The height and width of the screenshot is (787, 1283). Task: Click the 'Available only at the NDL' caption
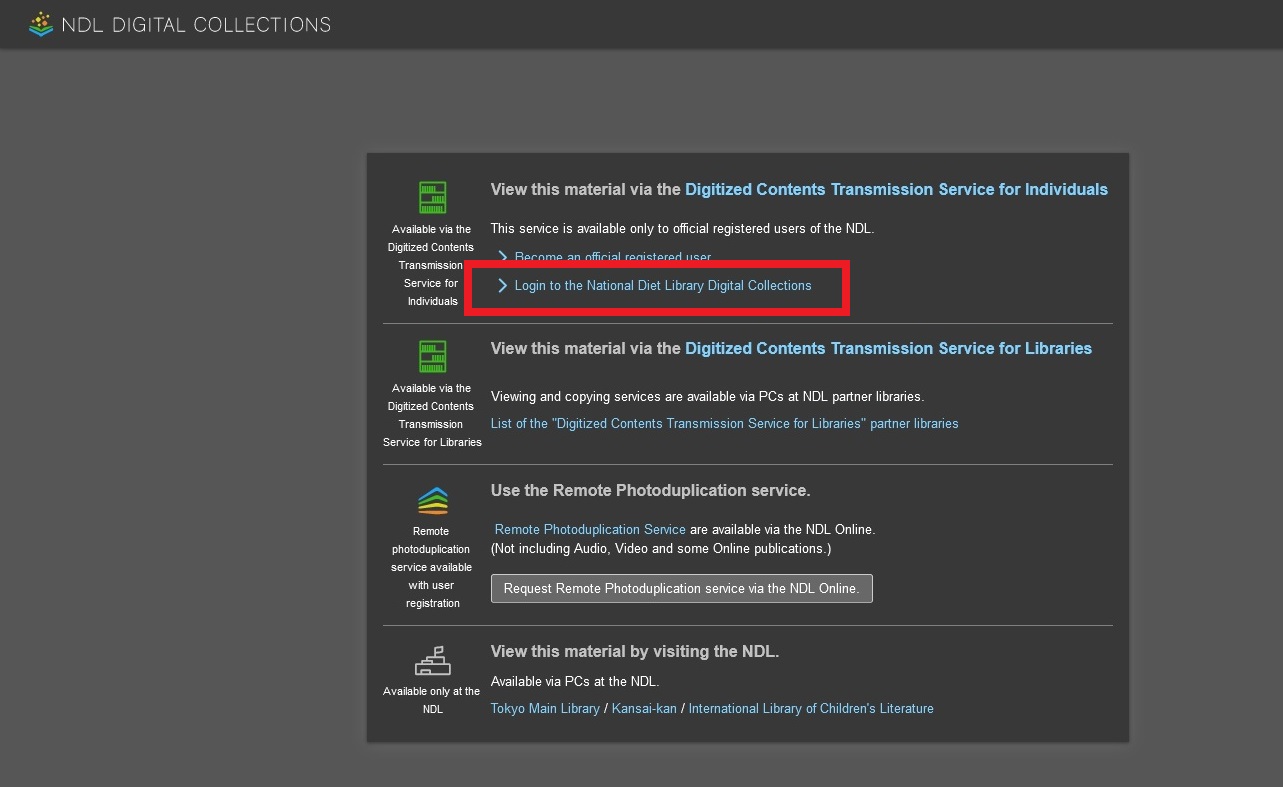432,700
